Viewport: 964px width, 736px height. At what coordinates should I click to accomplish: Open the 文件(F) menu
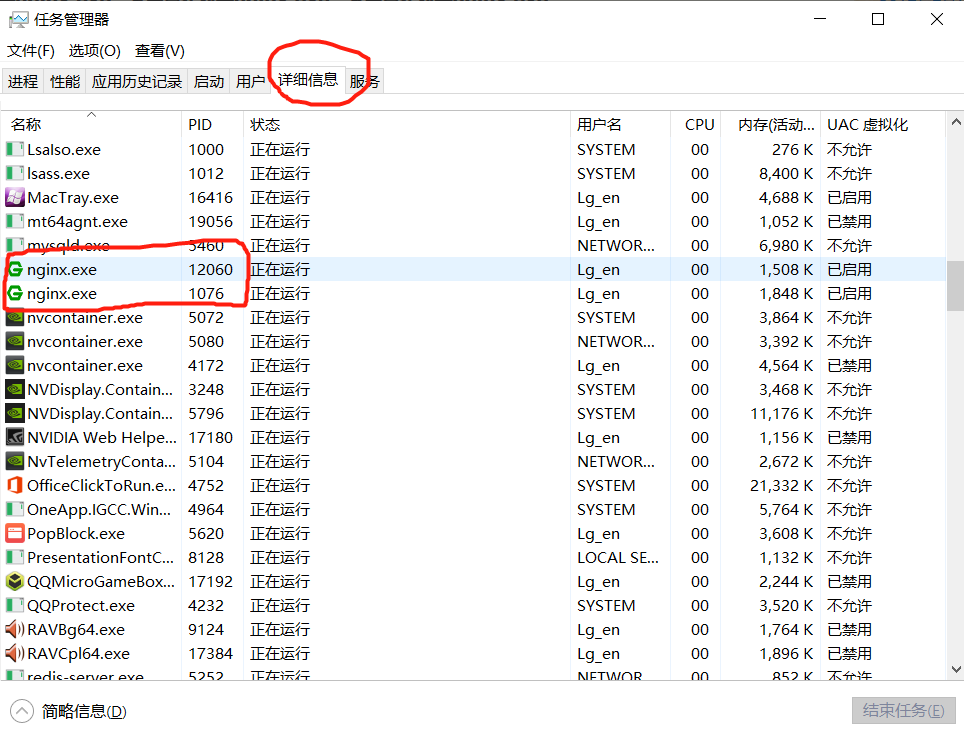pyautogui.click(x=31, y=51)
